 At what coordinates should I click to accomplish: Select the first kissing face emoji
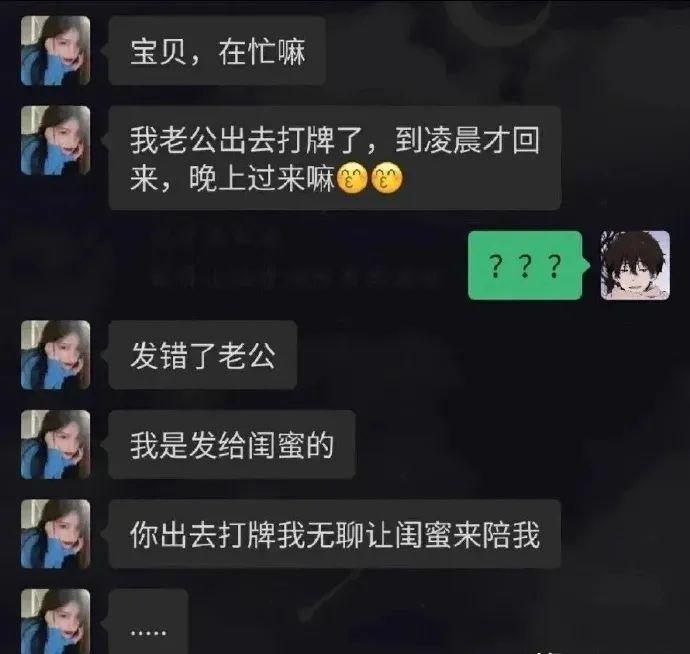[x=352, y=178]
